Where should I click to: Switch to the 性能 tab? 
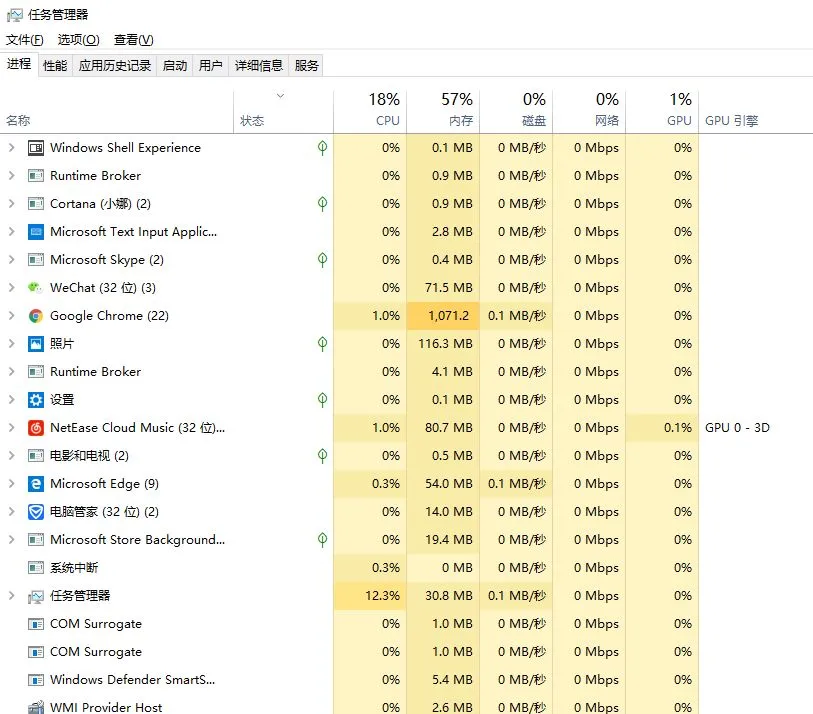55,65
